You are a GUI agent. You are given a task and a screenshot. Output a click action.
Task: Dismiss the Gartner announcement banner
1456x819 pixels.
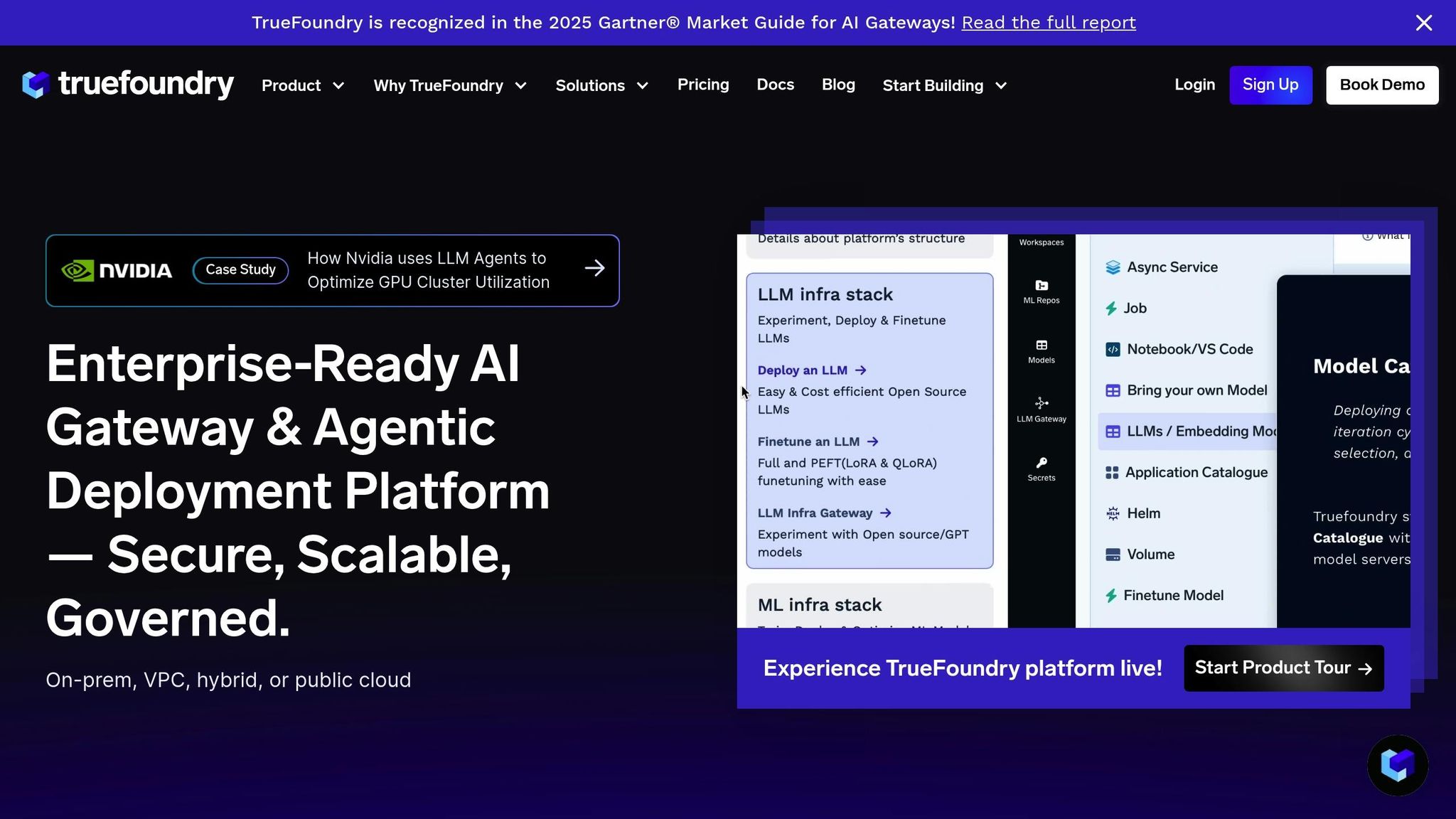tap(1423, 23)
